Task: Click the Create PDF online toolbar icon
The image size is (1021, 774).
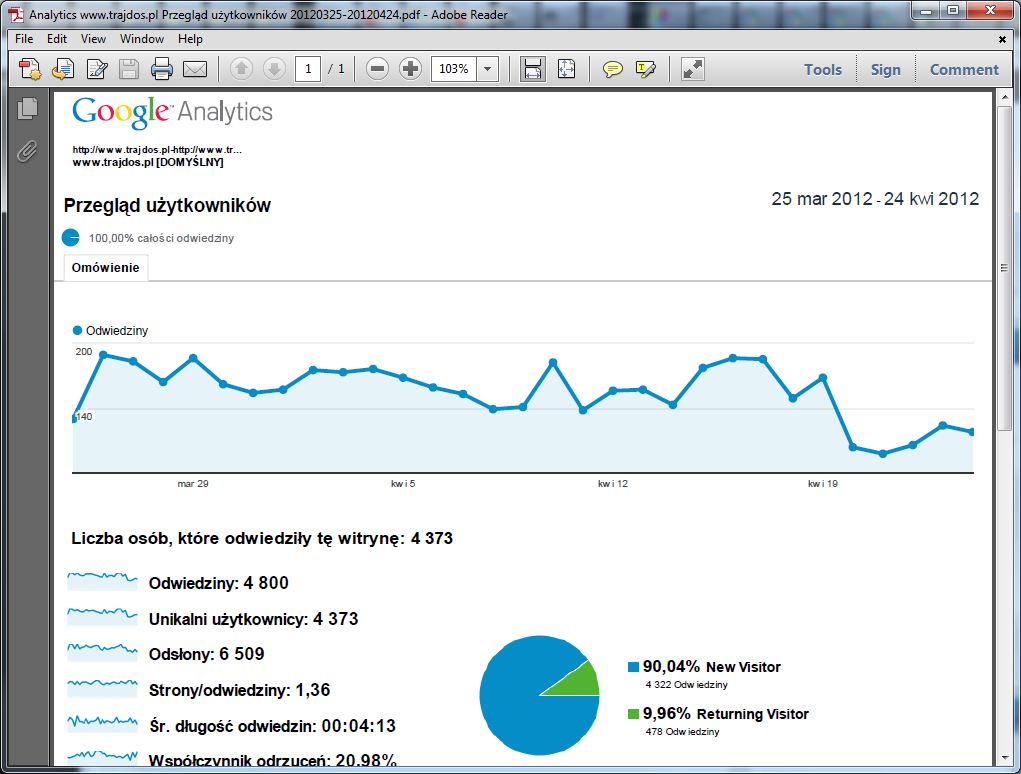Action: pyautogui.click(x=30, y=69)
